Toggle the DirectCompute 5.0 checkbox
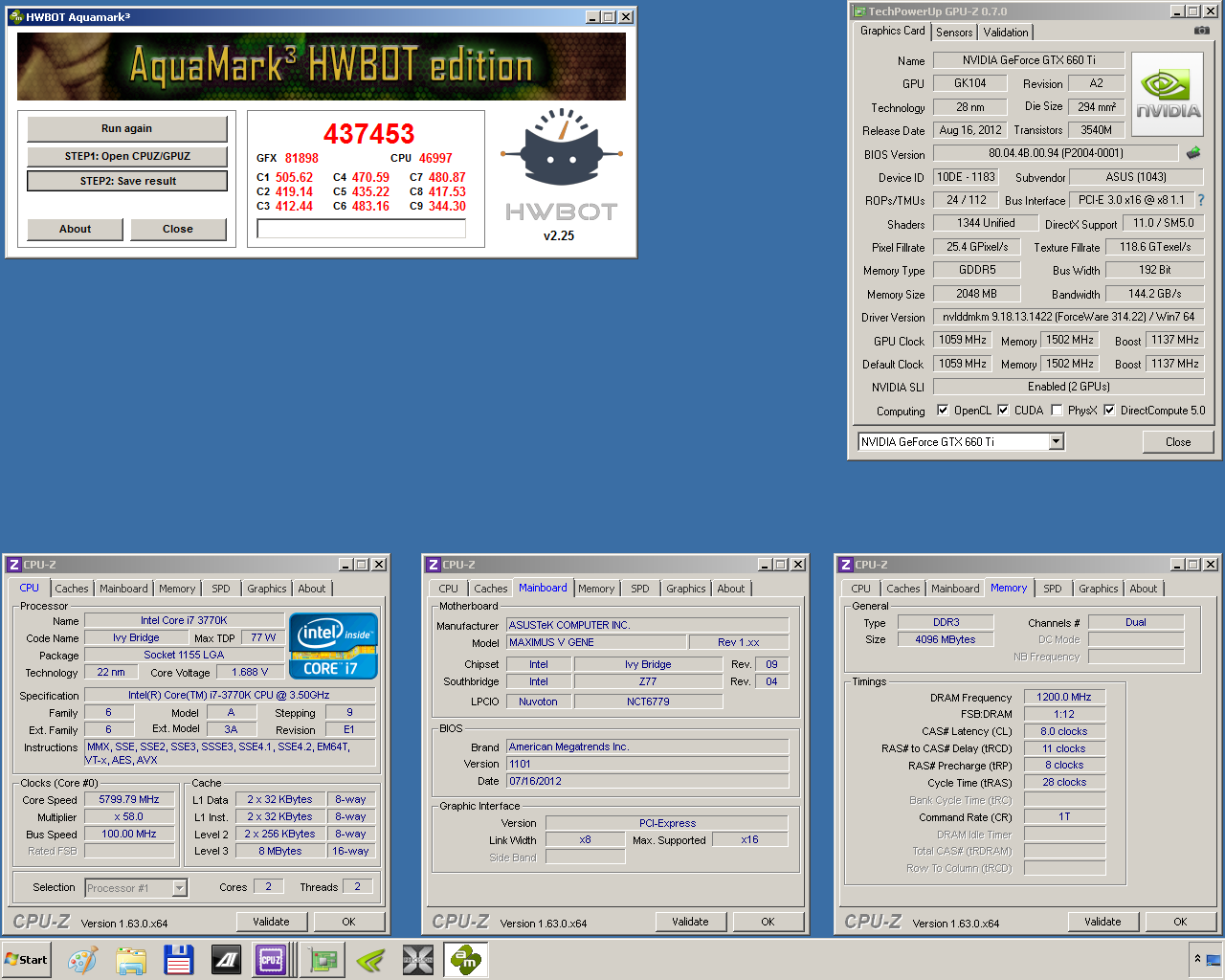Image resolution: width=1225 pixels, height=980 pixels. [1109, 411]
